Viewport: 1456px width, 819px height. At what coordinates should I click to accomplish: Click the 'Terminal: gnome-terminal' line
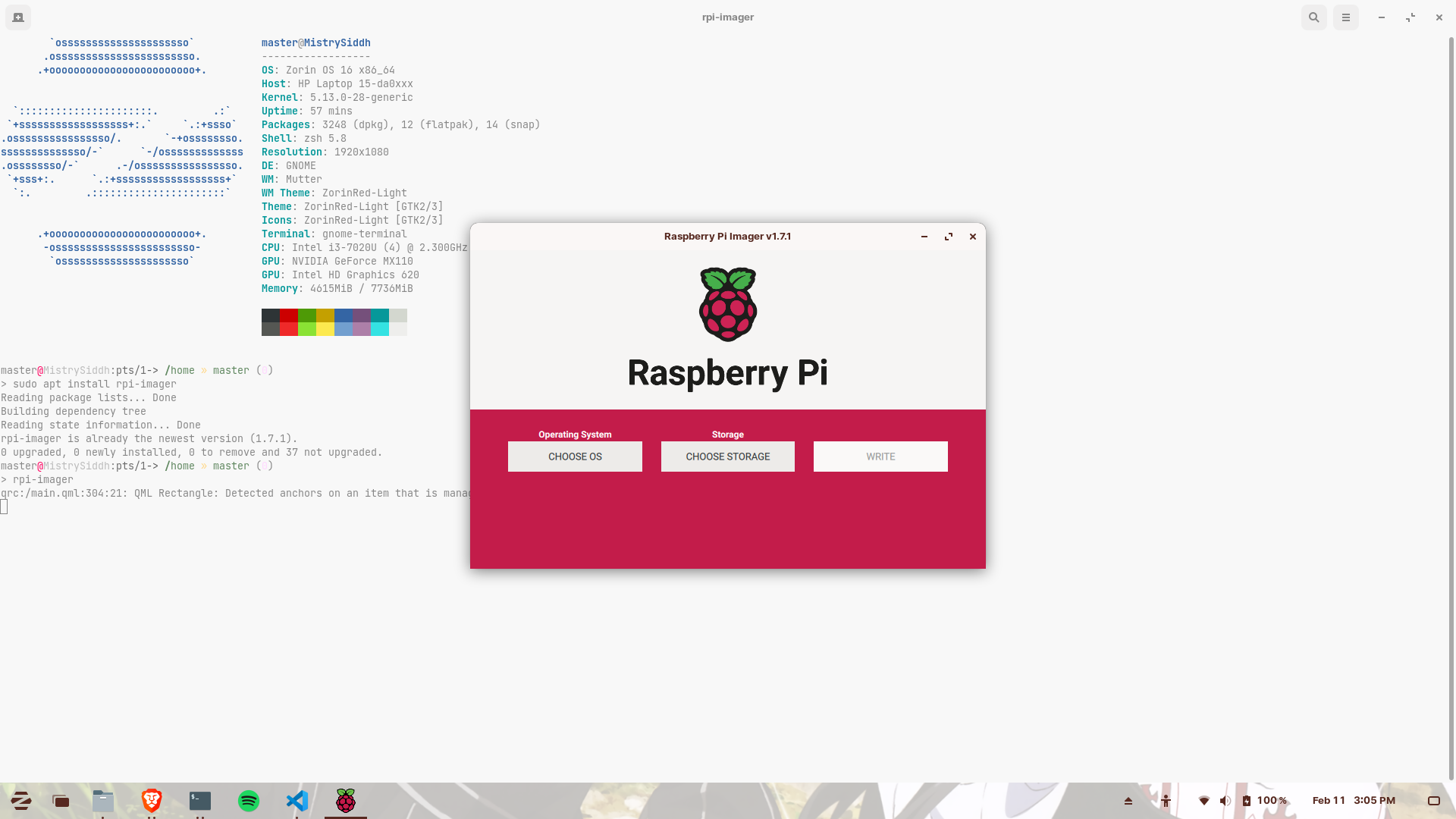click(334, 234)
